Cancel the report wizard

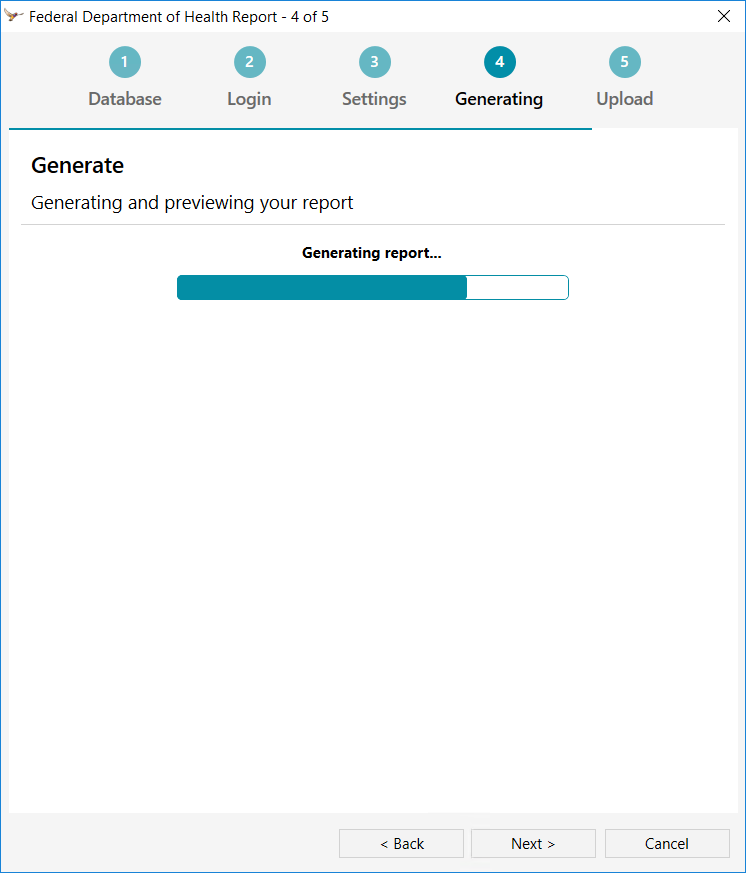pyautogui.click(x=667, y=843)
